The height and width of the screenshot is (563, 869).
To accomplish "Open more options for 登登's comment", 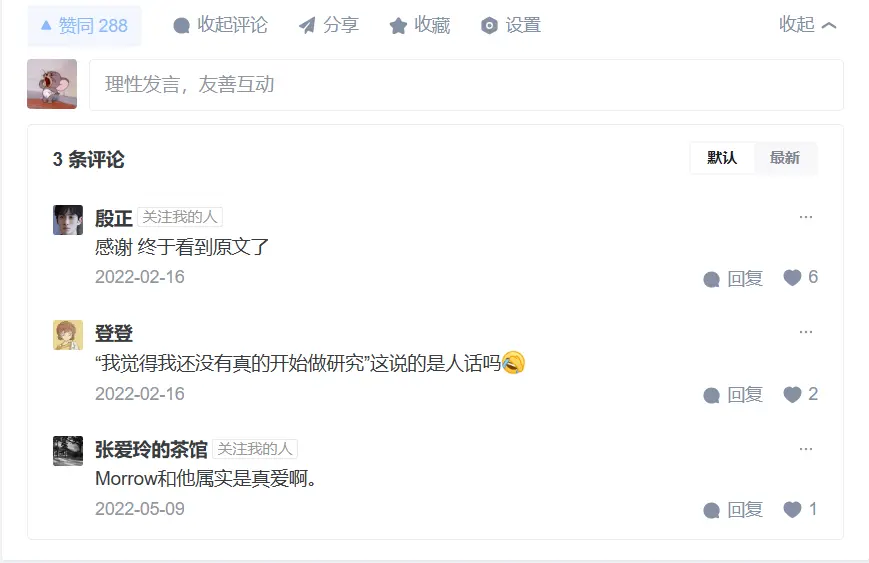I will click(x=806, y=331).
